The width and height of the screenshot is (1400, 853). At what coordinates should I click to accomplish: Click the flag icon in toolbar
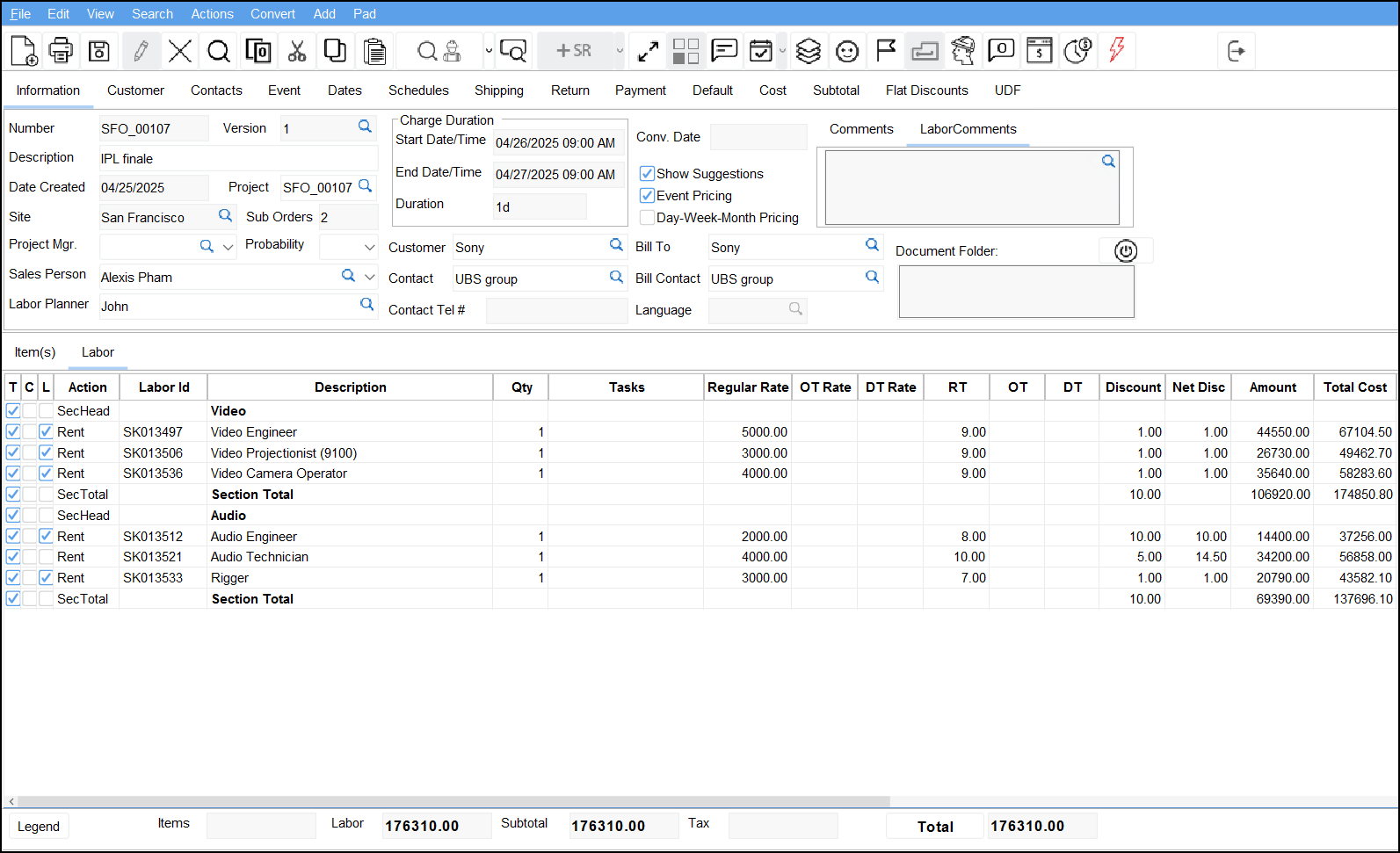pyautogui.click(x=886, y=51)
